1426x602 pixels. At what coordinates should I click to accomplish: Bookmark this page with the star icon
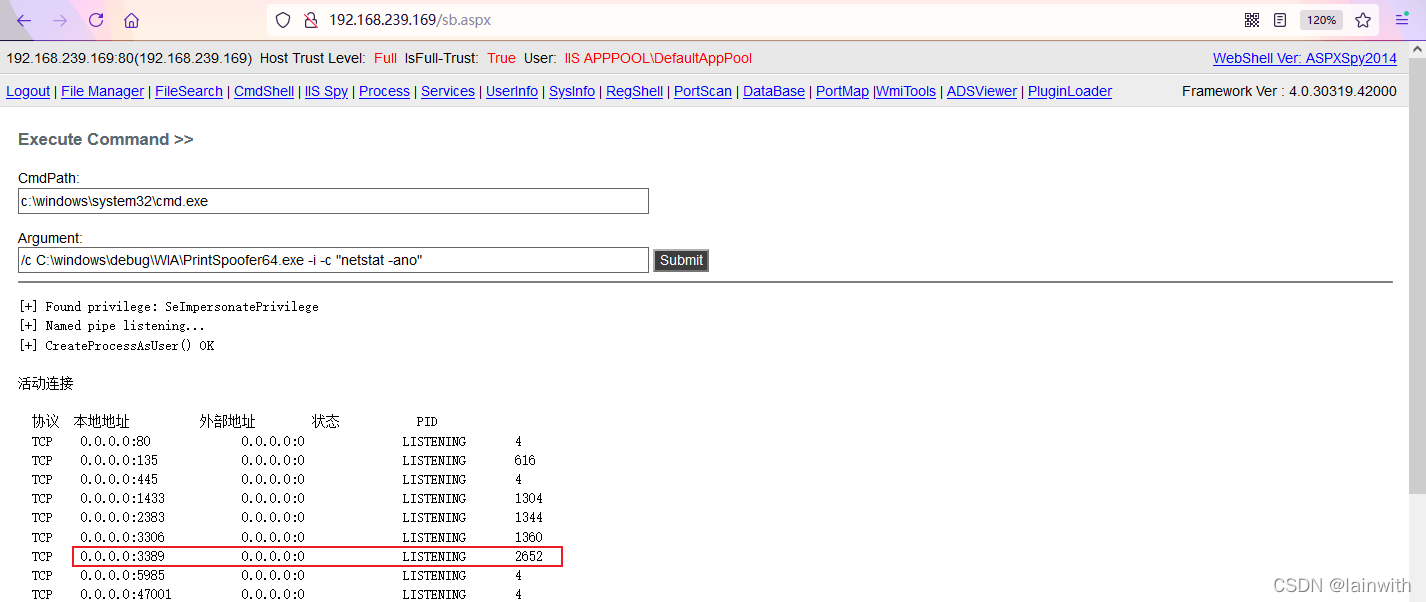click(x=1363, y=20)
